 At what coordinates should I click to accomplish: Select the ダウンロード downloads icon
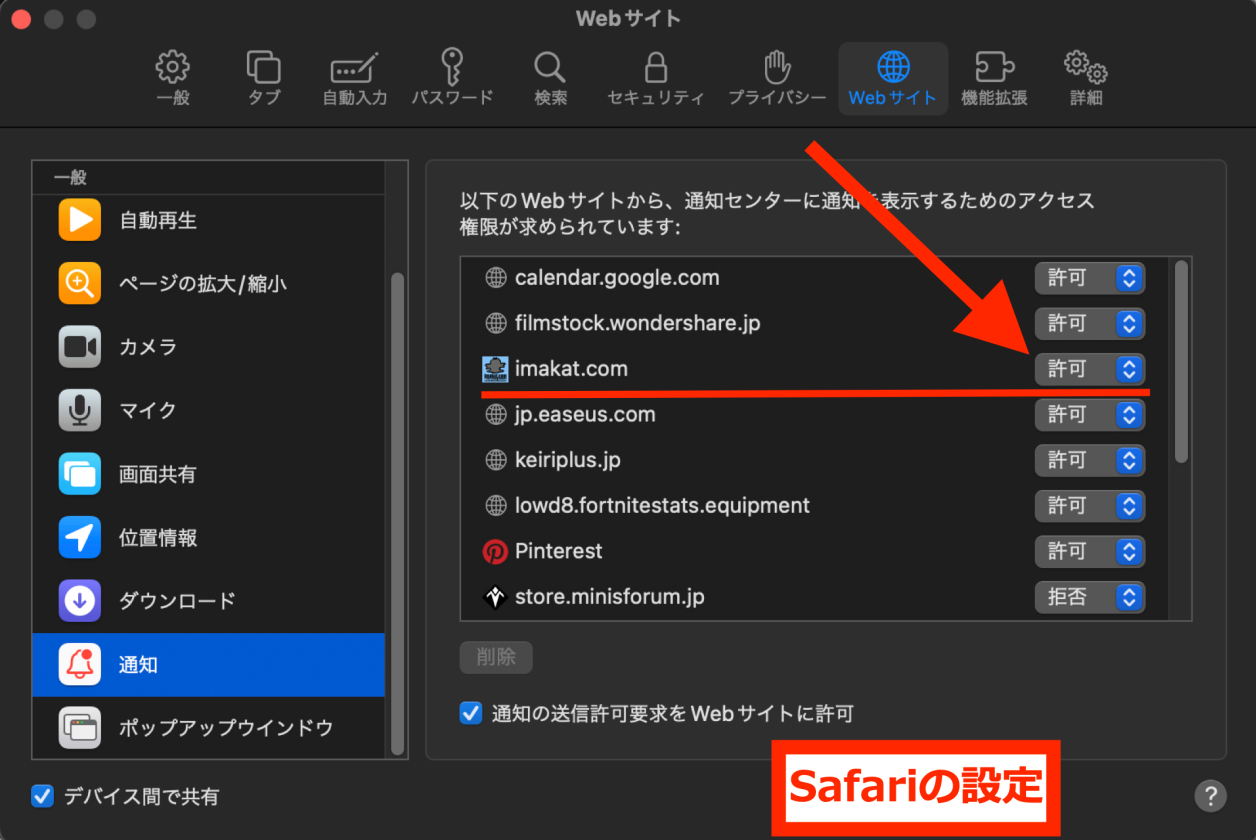coord(79,601)
